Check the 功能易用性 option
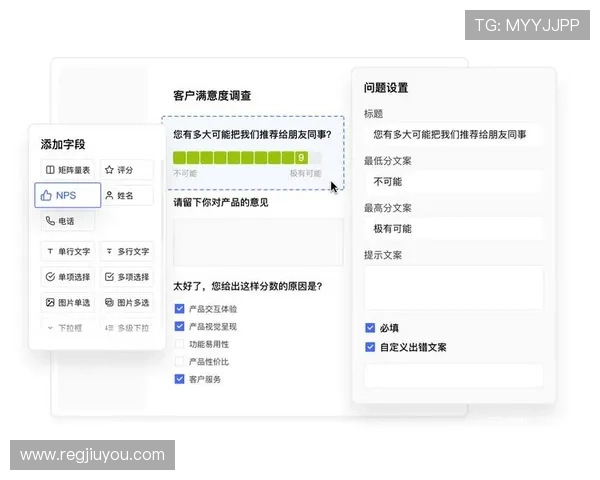The image size is (600, 480). (x=179, y=344)
